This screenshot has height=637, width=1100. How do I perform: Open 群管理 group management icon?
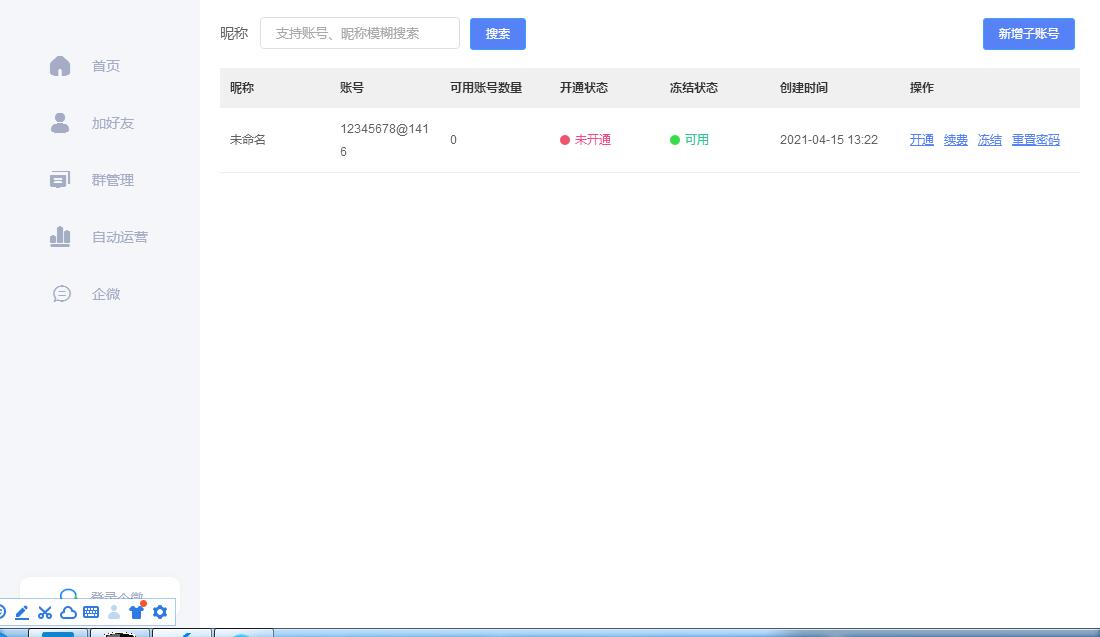[x=60, y=180]
